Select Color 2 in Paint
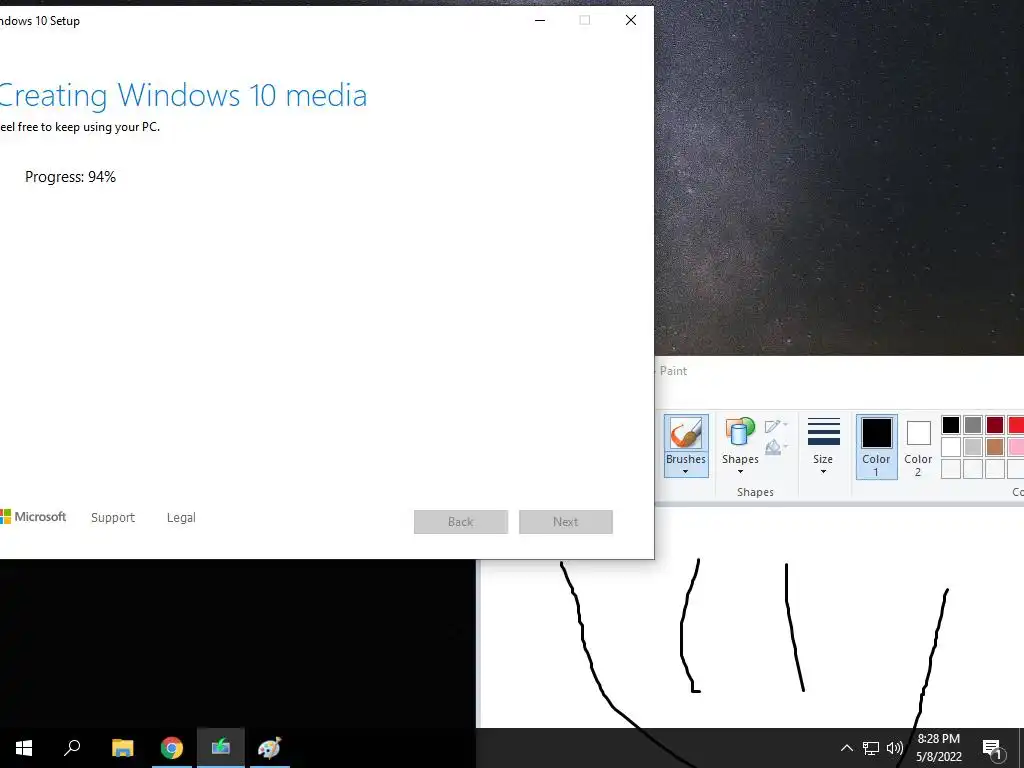 (918, 447)
